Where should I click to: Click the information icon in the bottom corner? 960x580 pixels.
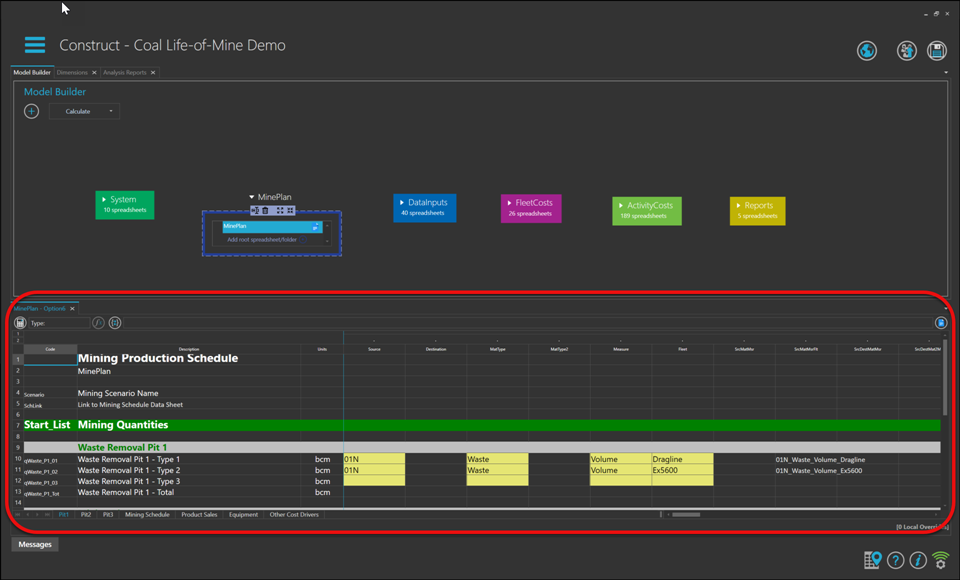click(x=918, y=560)
